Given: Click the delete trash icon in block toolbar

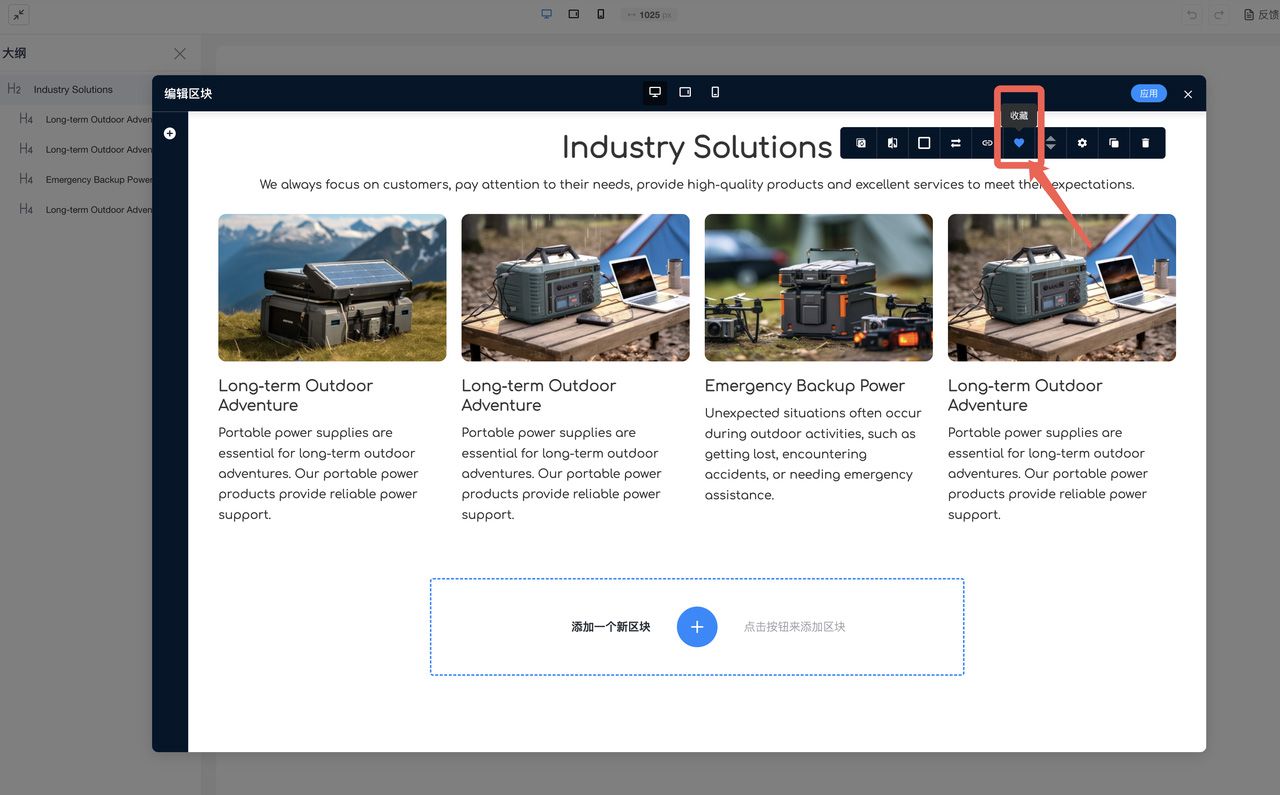Looking at the screenshot, I should (x=1145, y=143).
